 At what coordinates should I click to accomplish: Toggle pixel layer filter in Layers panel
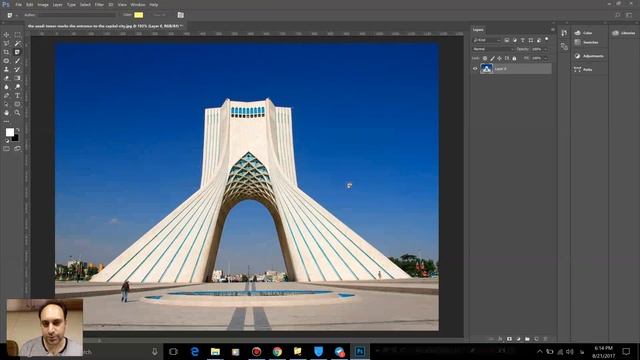tap(507, 40)
